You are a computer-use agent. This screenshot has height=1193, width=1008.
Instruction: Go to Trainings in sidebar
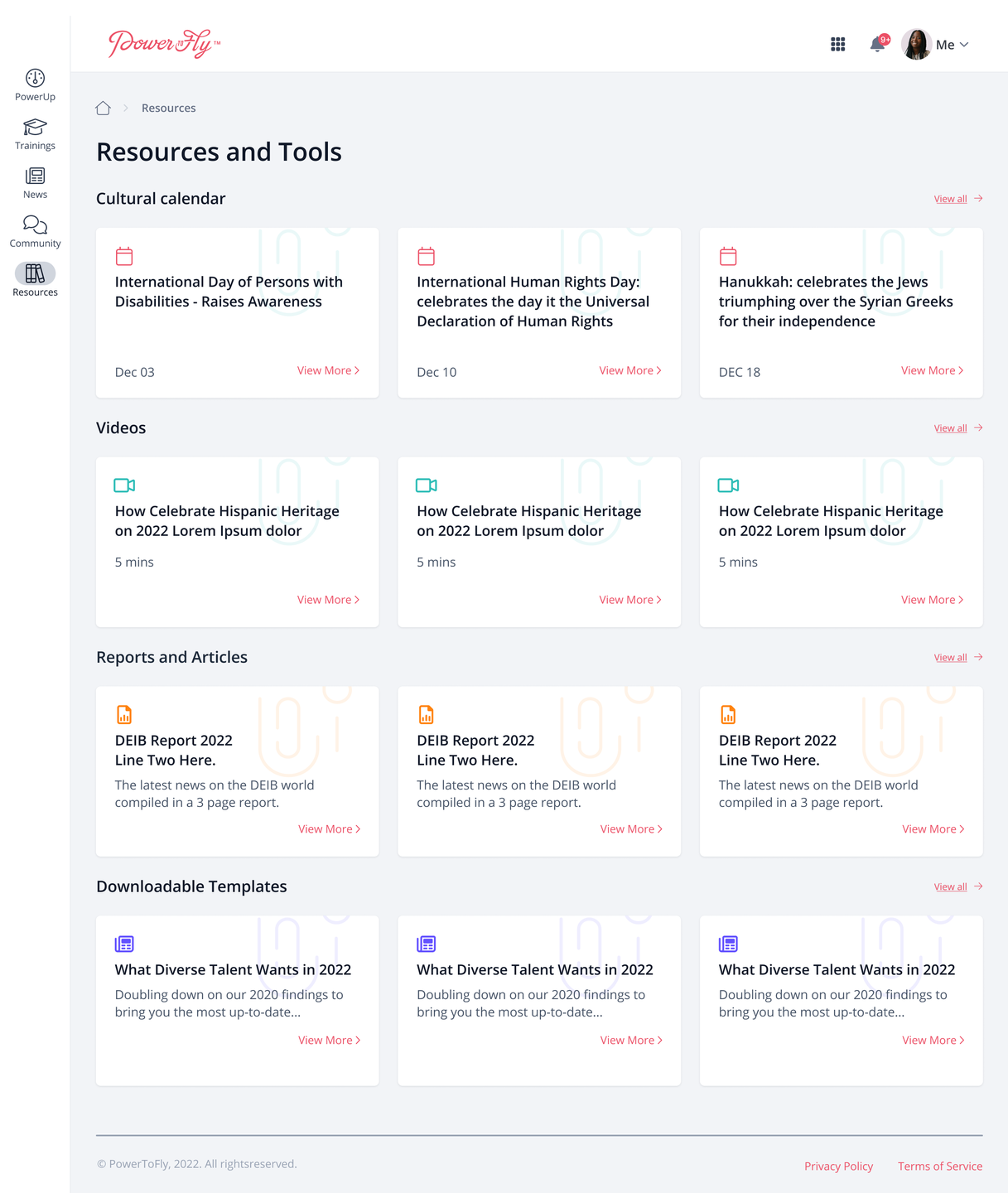coord(35,127)
